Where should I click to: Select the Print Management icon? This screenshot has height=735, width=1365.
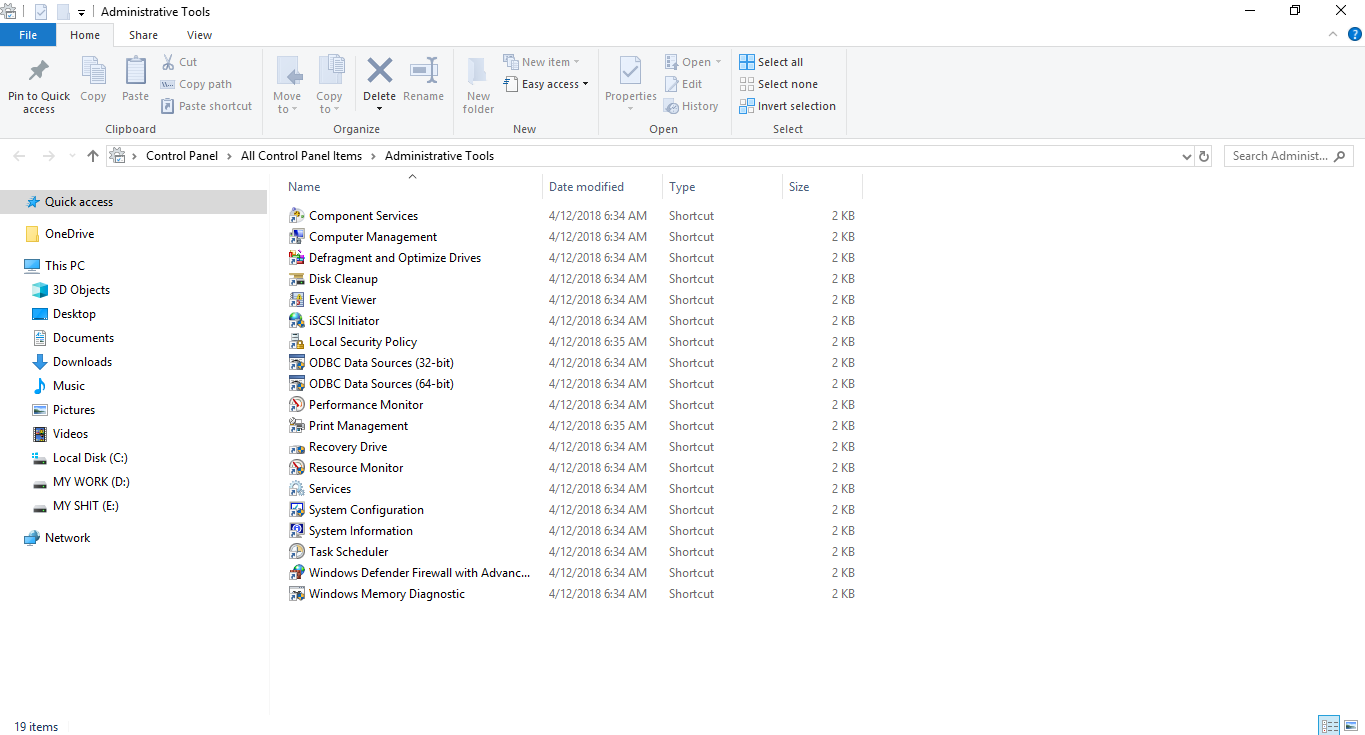tap(296, 426)
